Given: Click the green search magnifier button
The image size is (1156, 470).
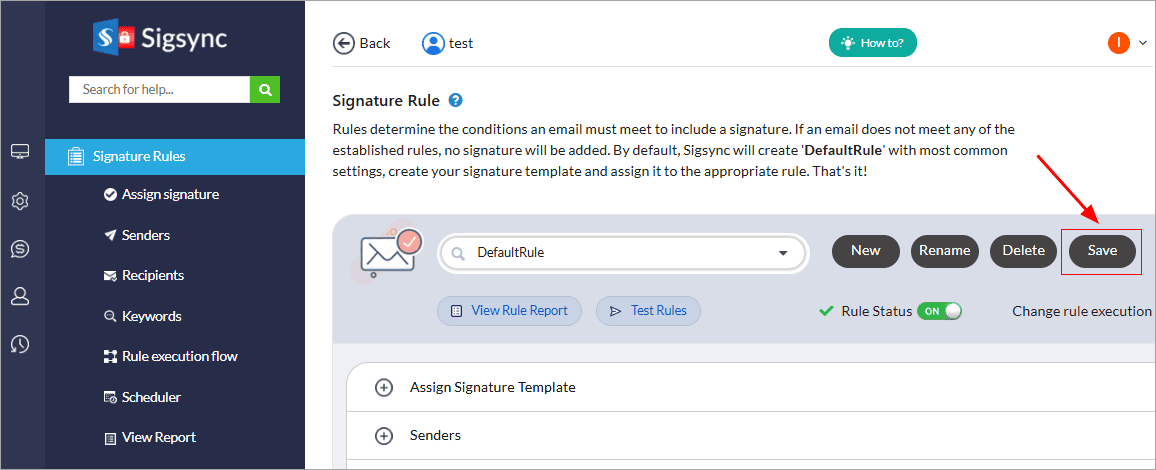Looking at the screenshot, I should pyautogui.click(x=265, y=89).
